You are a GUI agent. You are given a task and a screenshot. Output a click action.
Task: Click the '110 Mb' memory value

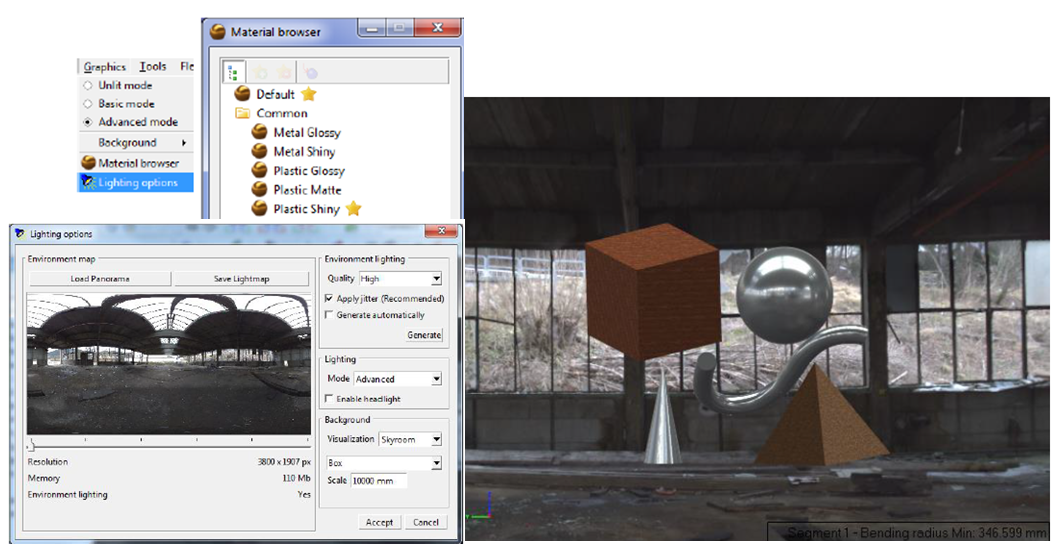pos(296,478)
